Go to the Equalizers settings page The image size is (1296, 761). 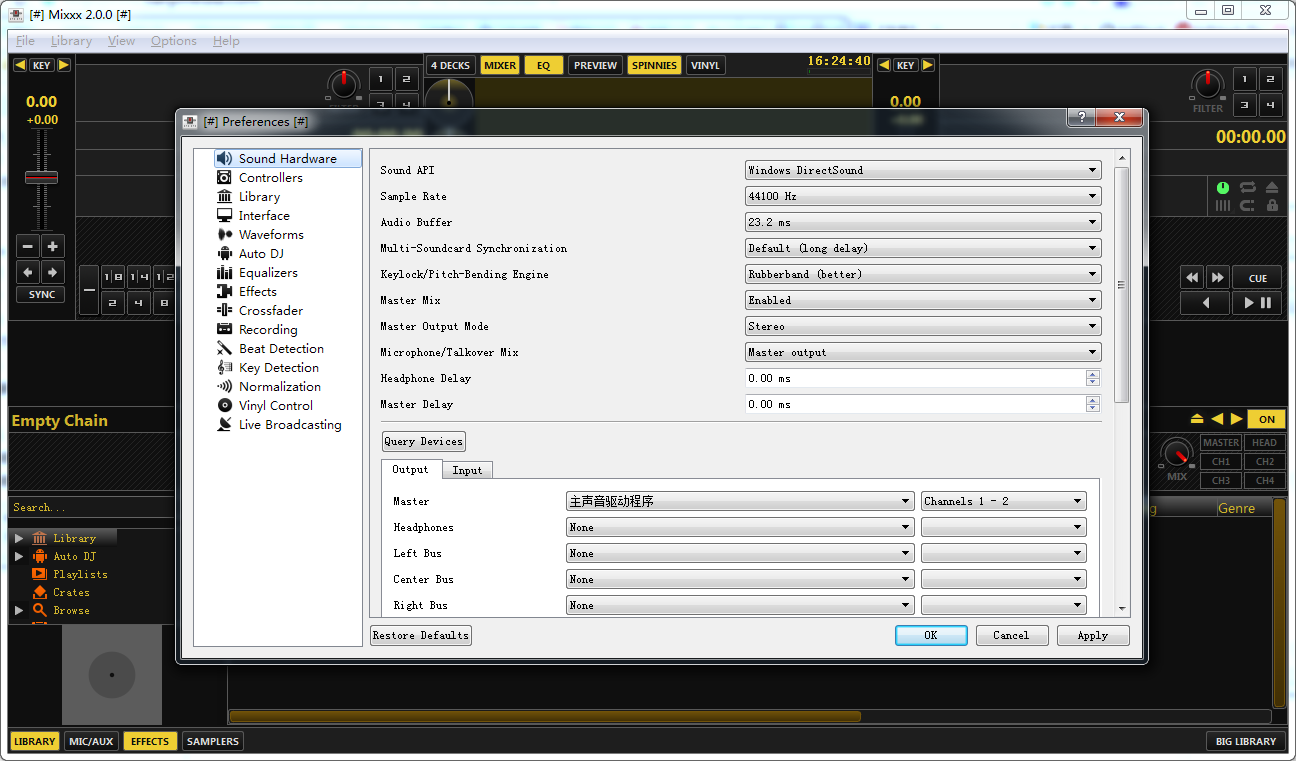click(x=267, y=273)
